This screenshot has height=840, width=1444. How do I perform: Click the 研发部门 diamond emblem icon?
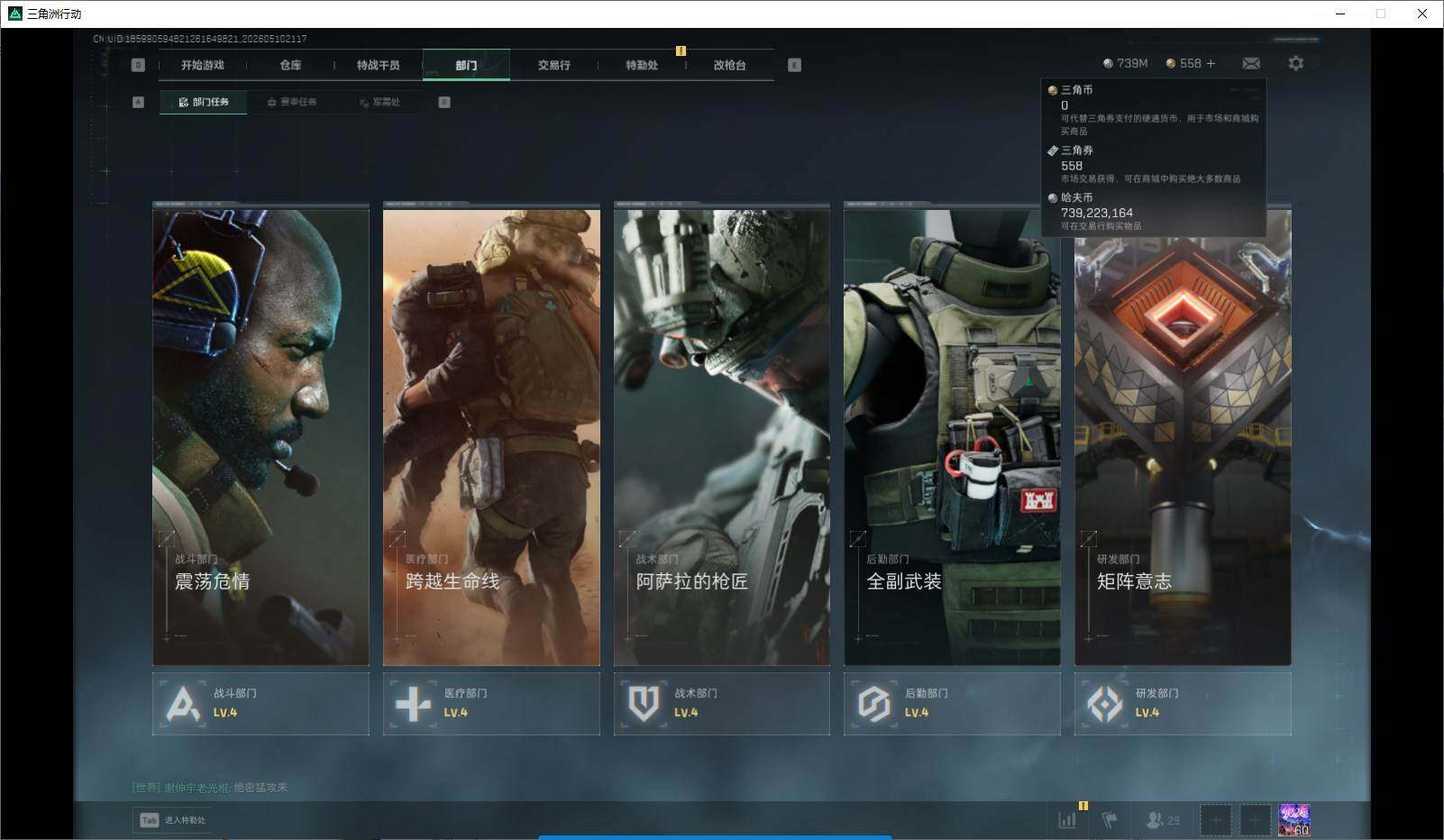tap(1105, 704)
